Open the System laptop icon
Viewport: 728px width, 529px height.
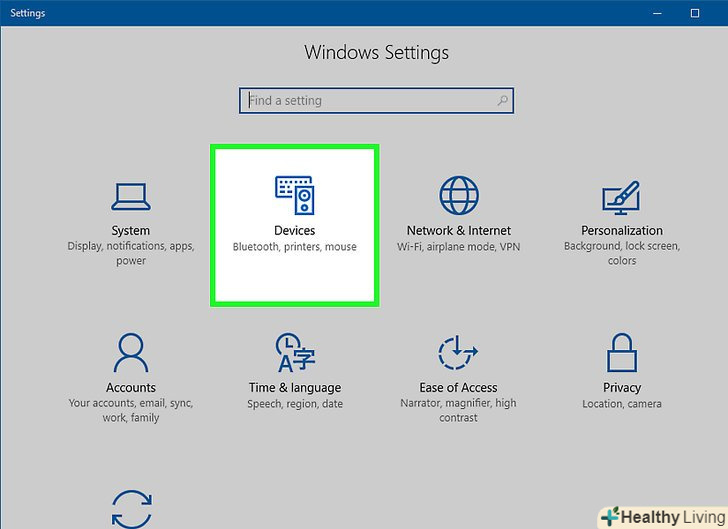click(130, 196)
